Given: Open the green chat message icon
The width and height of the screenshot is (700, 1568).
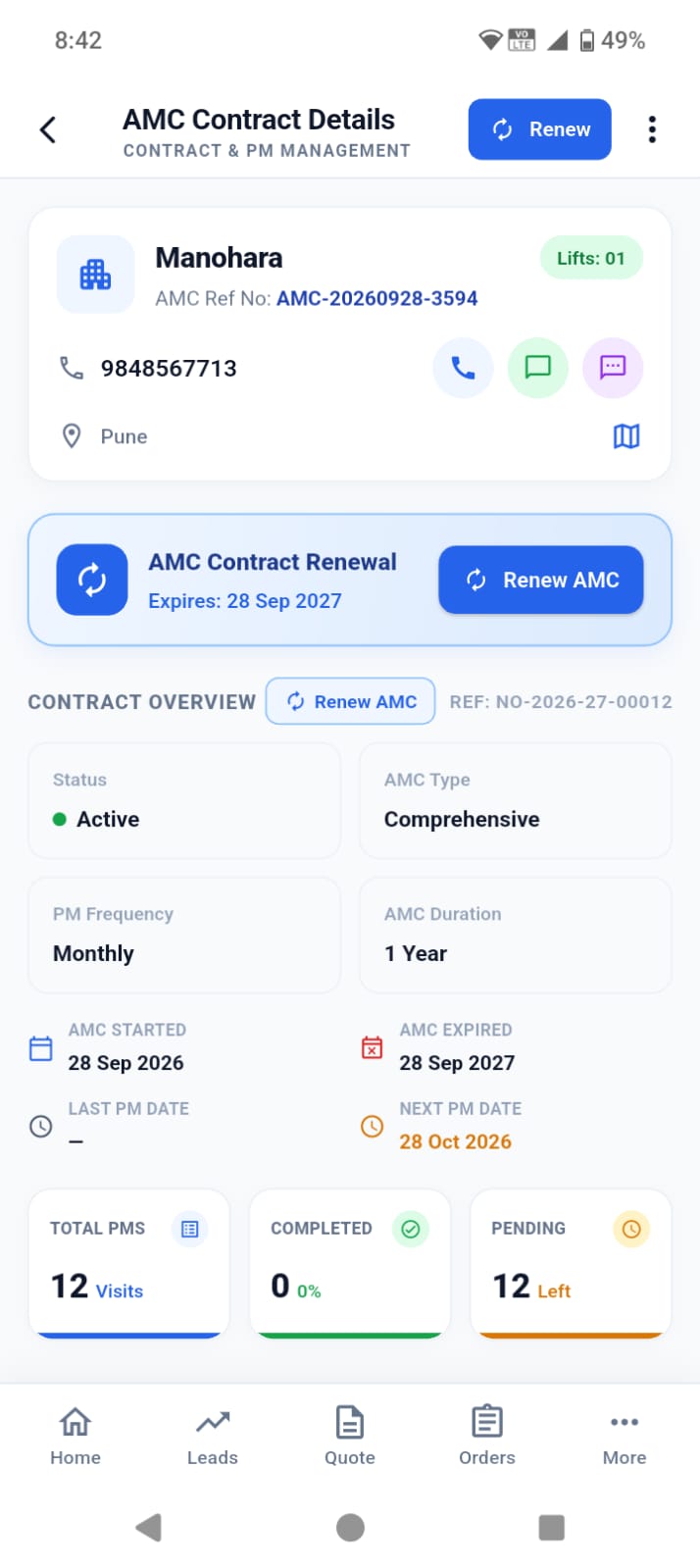Looking at the screenshot, I should click(538, 368).
